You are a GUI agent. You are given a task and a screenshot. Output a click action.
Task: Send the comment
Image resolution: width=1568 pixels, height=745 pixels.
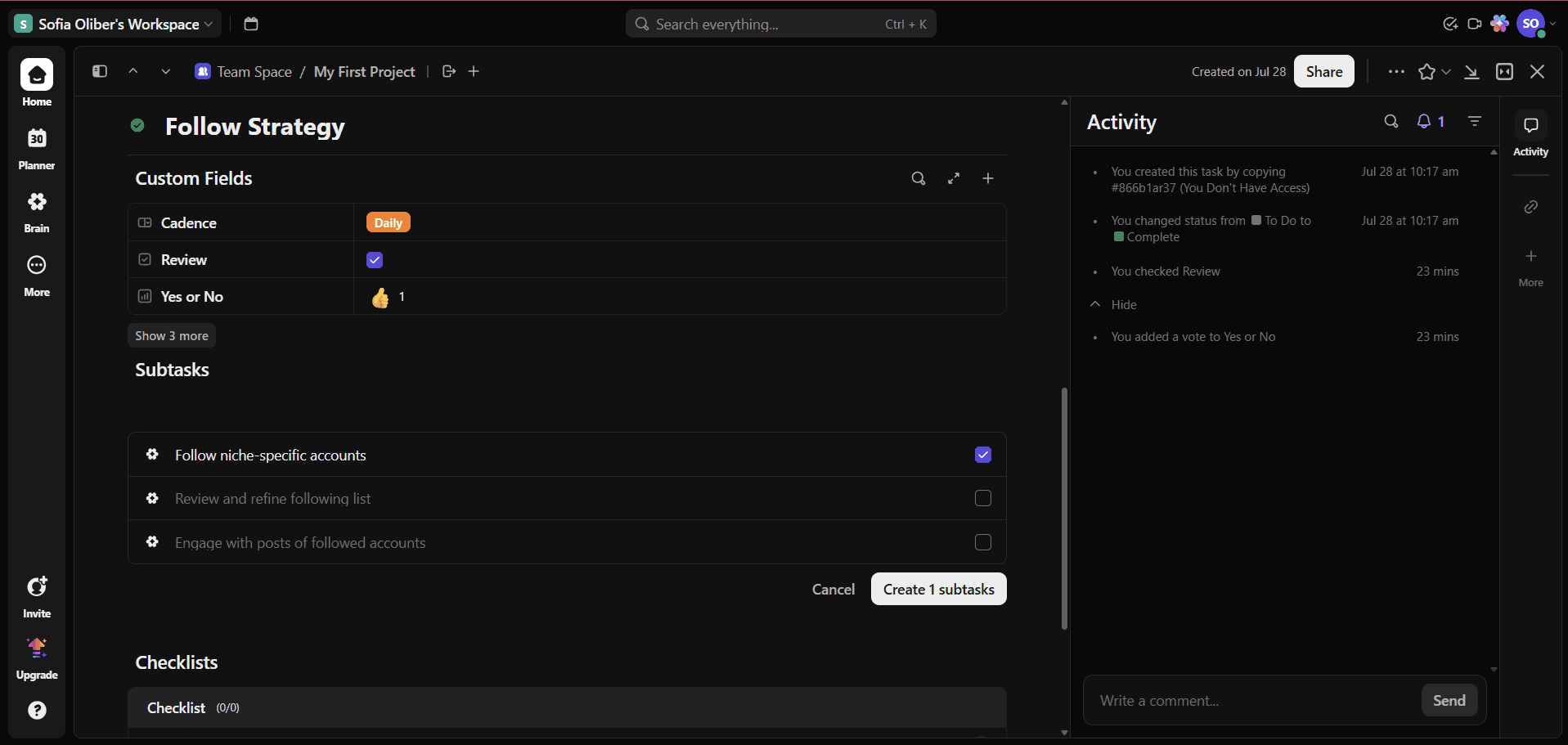(x=1449, y=700)
